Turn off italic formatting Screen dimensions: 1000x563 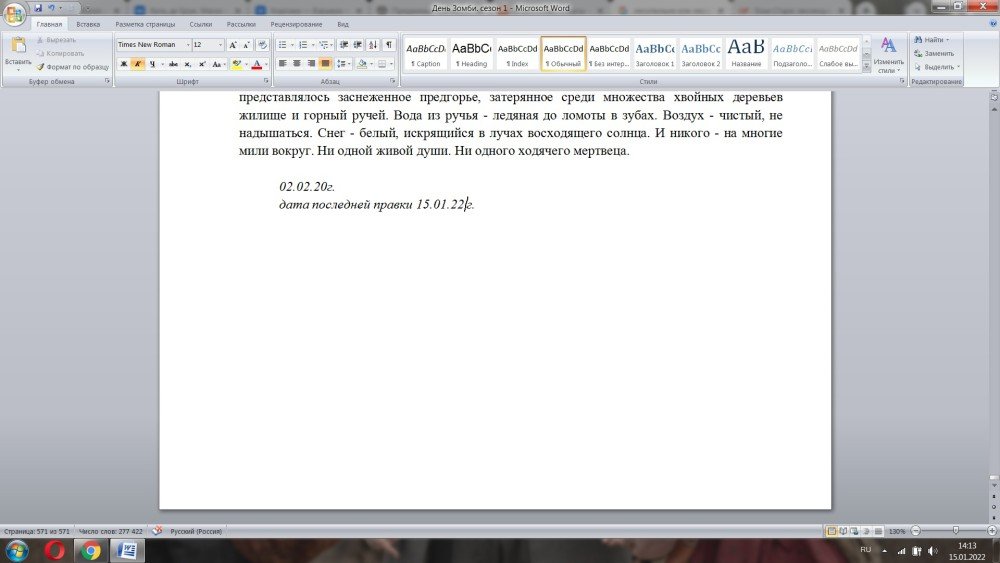pos(137,64)
